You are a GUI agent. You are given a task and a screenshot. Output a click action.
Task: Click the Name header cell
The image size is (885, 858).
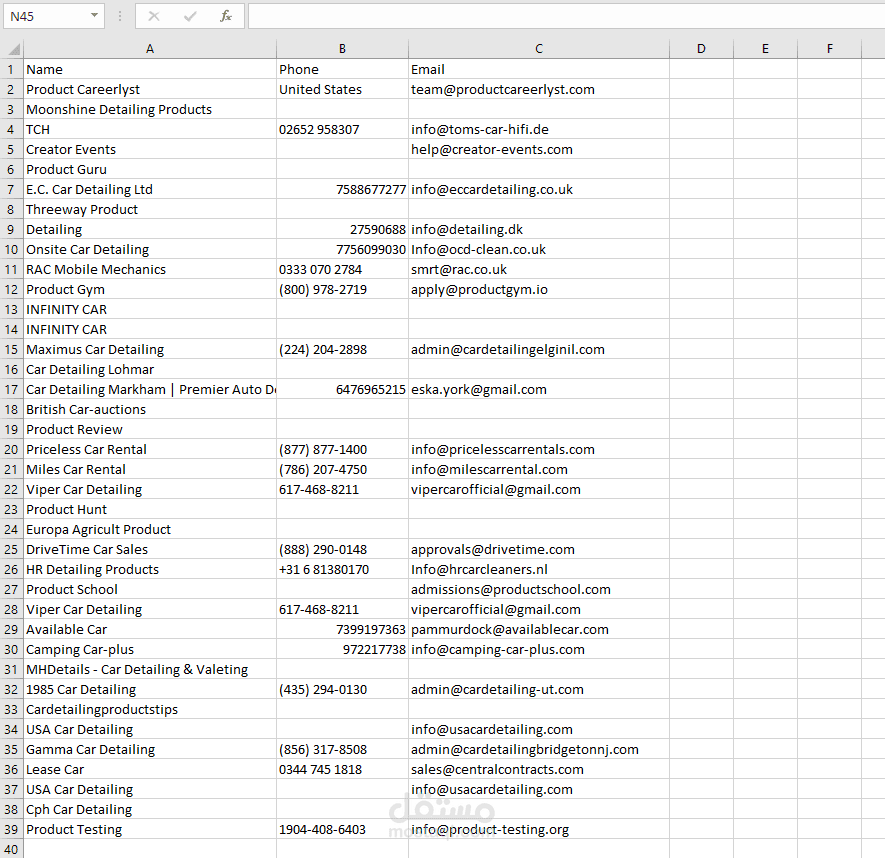(150, 69)
